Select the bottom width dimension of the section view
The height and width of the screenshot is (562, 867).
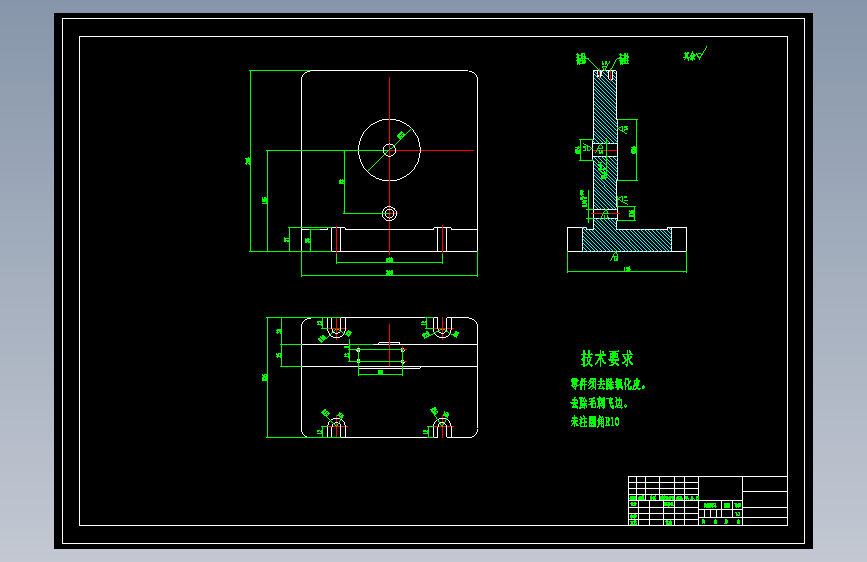coord(627,269)
